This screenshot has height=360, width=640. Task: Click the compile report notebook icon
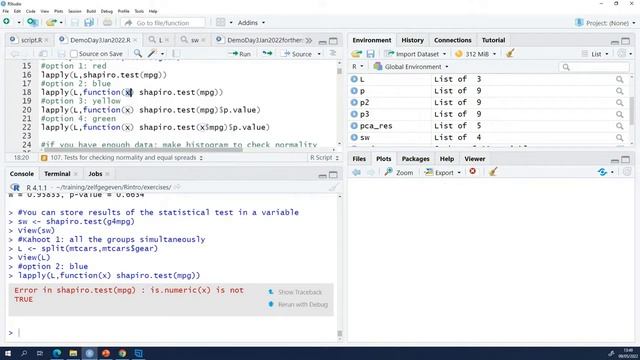[x=176, y=53]
